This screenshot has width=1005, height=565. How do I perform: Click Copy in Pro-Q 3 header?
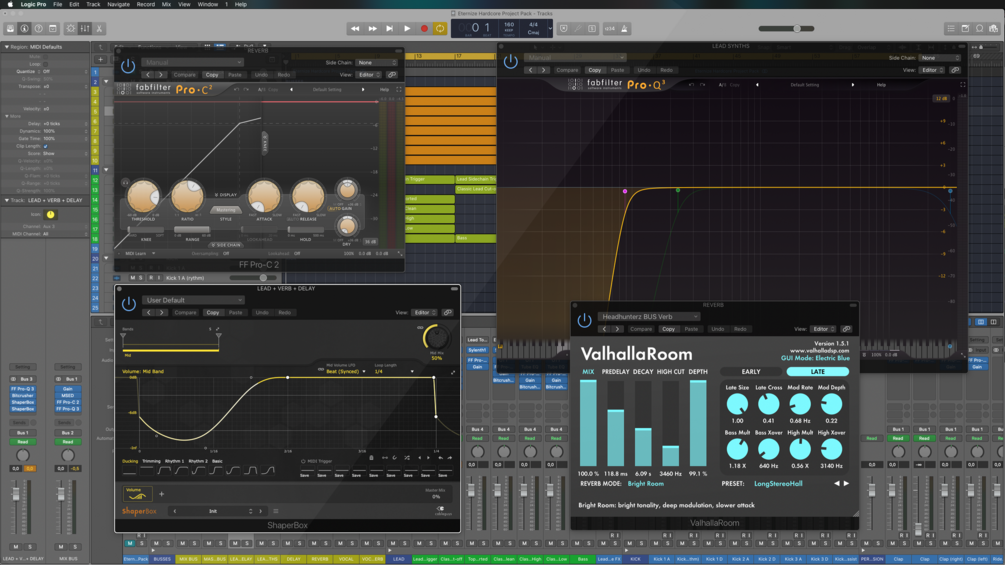[595, 70]
